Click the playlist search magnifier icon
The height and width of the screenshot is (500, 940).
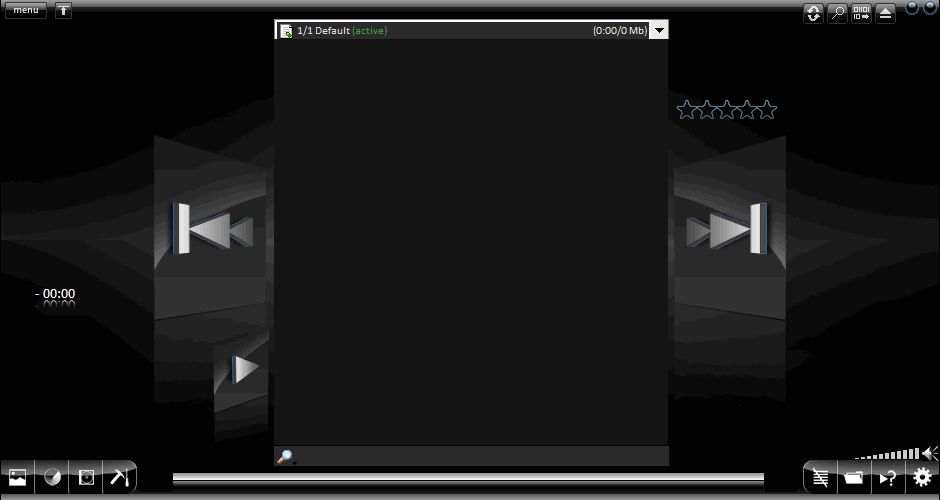point(285,457)
